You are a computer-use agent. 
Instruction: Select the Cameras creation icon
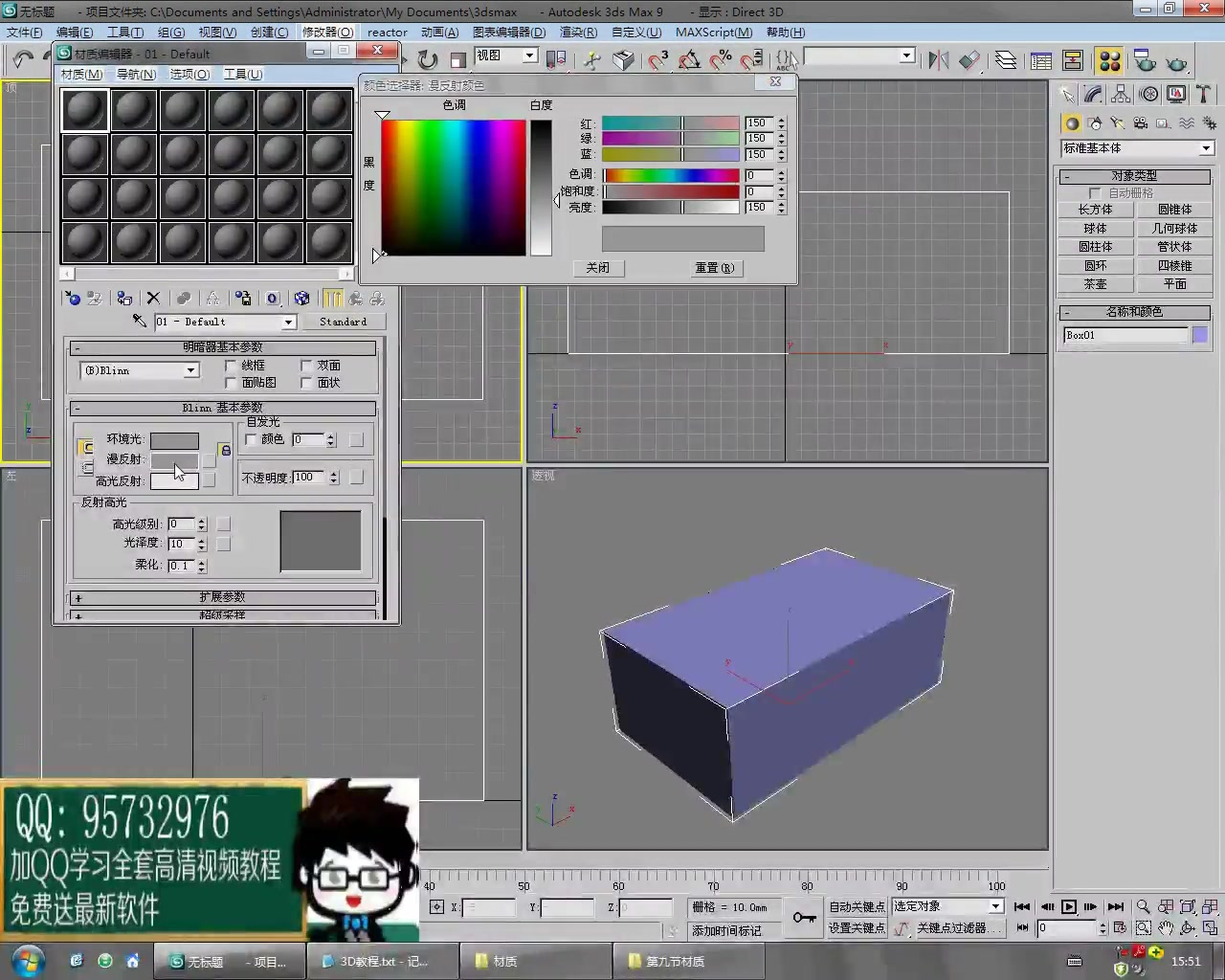[1140, 122]
